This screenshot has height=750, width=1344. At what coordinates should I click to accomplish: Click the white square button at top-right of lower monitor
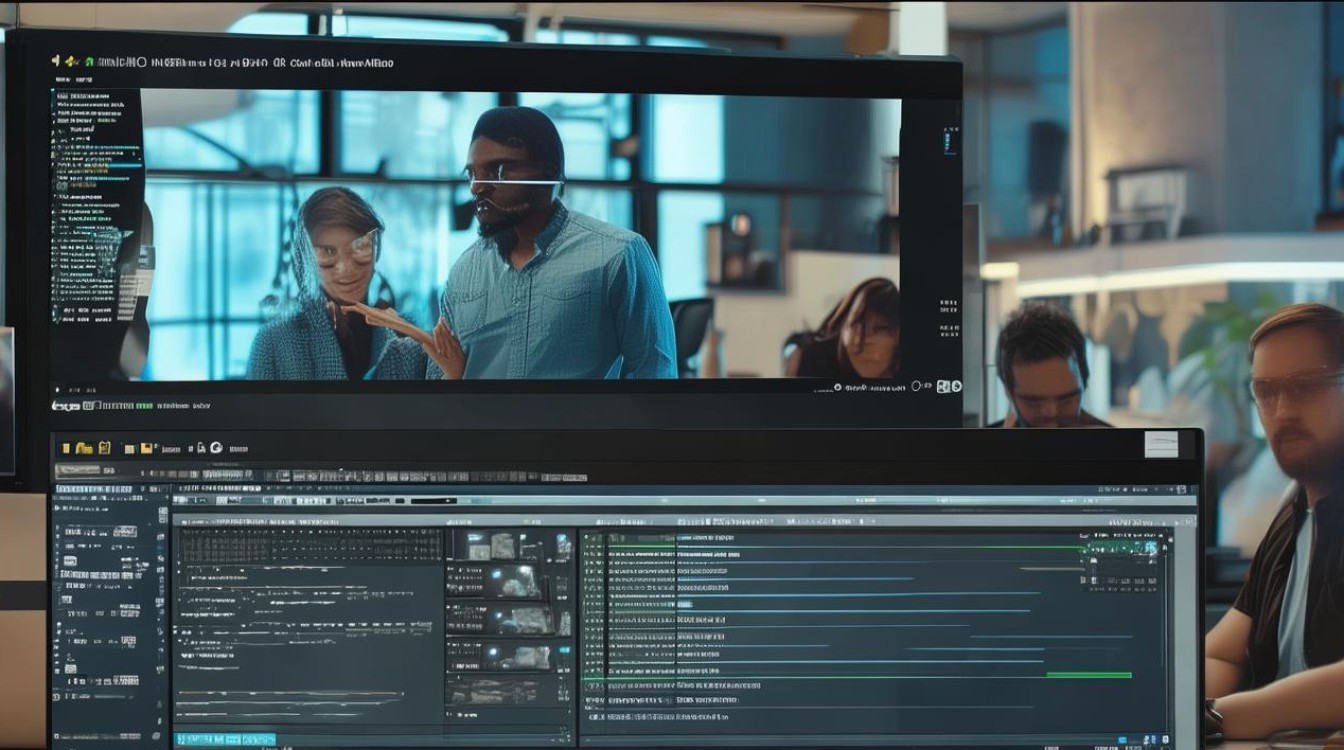(x=1161, y=445)
